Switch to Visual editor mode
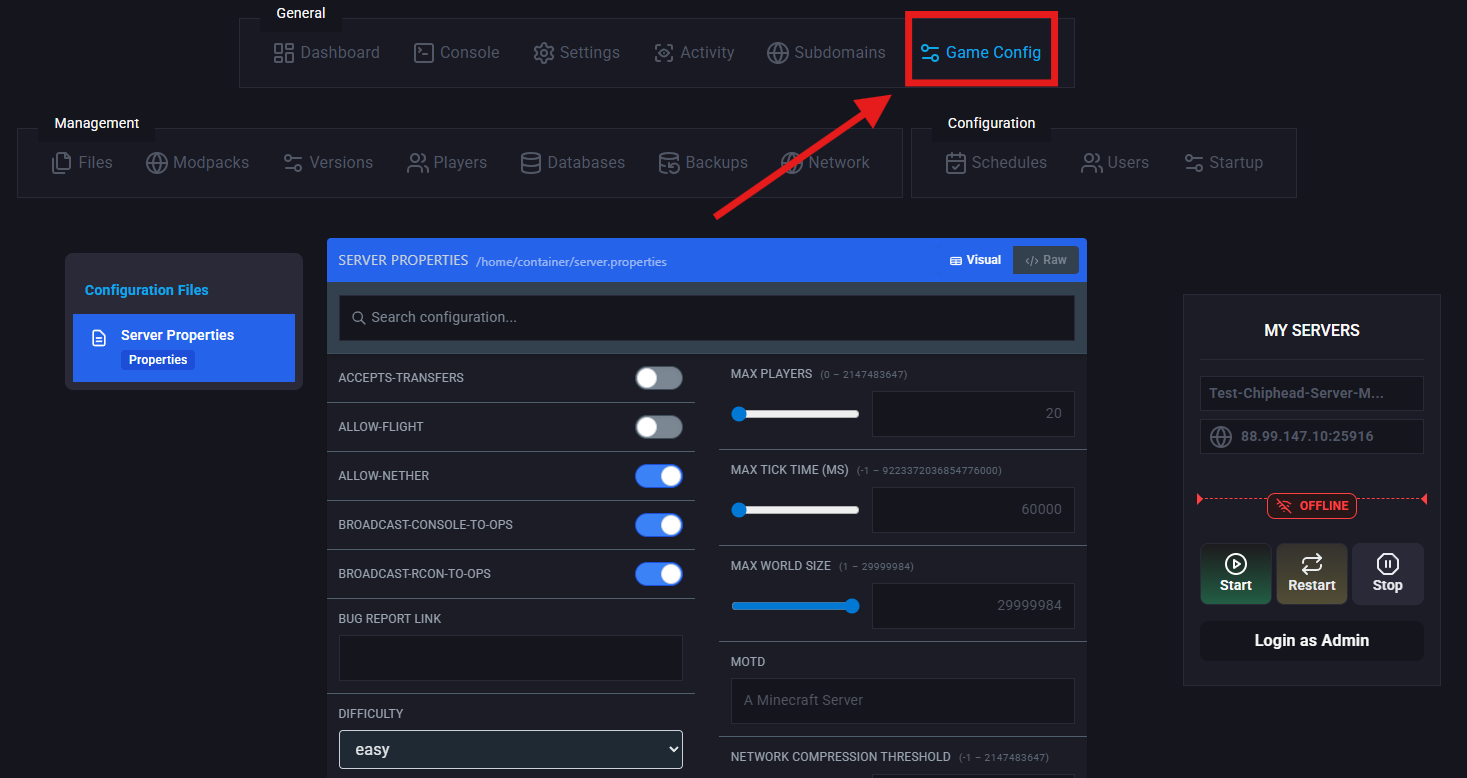Image resolution: width=1467 pixels, height=778 pixels. pos(975,260)
